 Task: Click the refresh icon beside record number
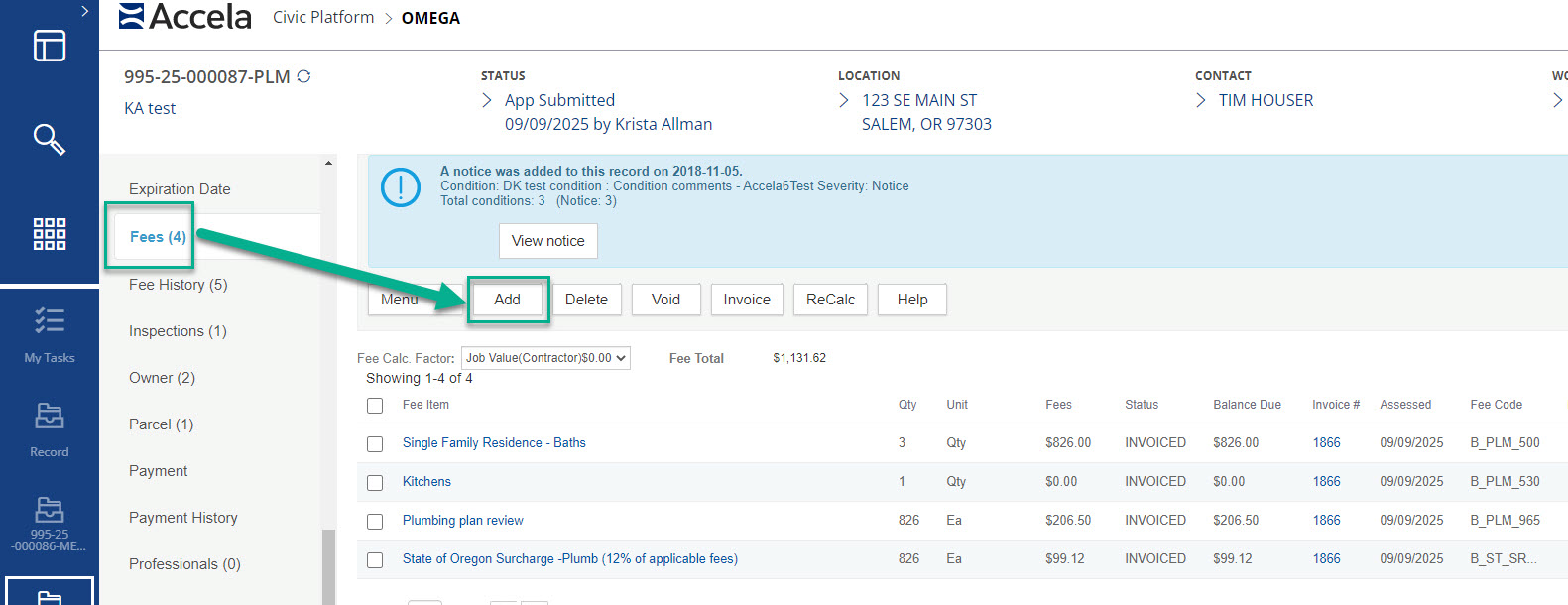click(x=303, y=76)
